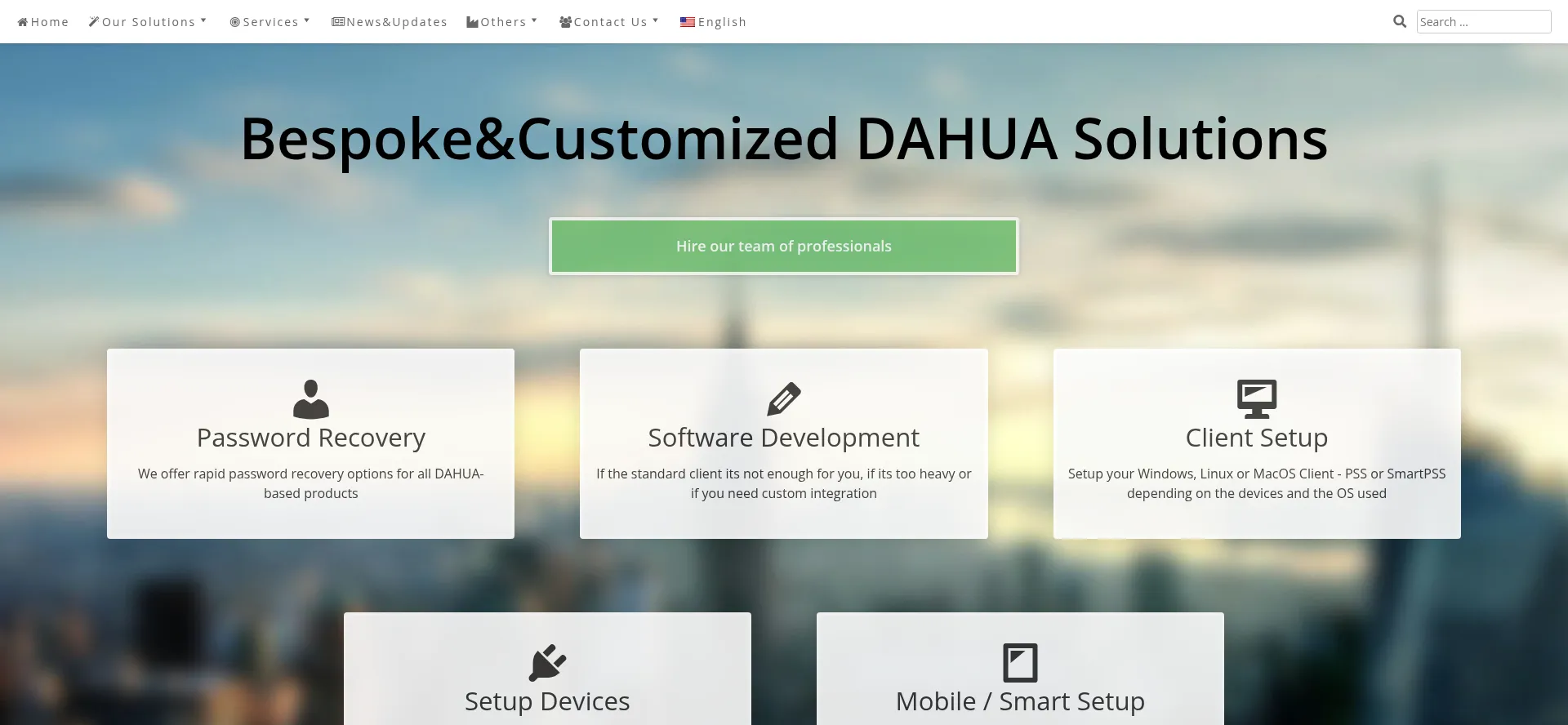Click the Mobile / Smart Setup tablet icon

[x=1020, y=662]
